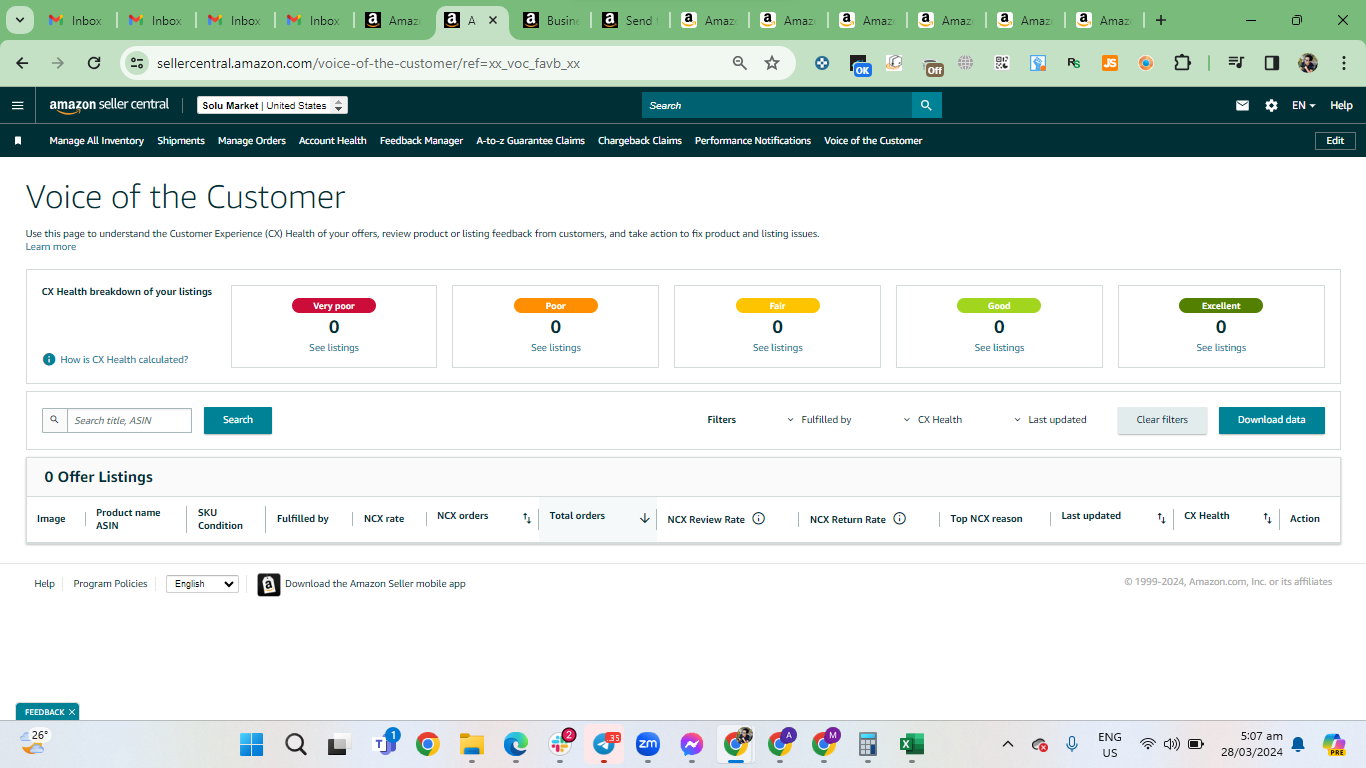View site information icon in address bar
1366x768 pixels.
[x=138, y=63]
